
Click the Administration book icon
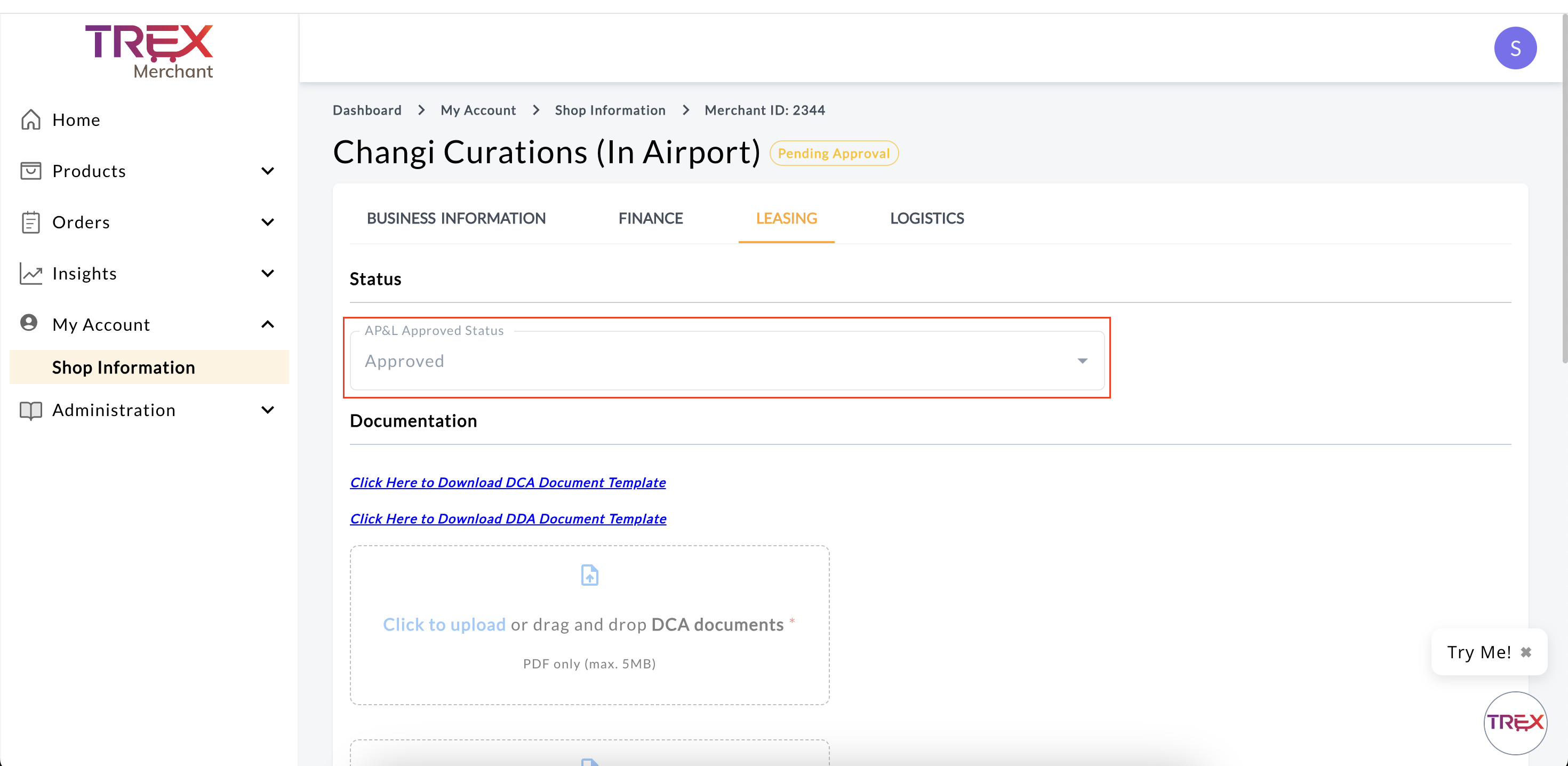click(x=30, y=410)
